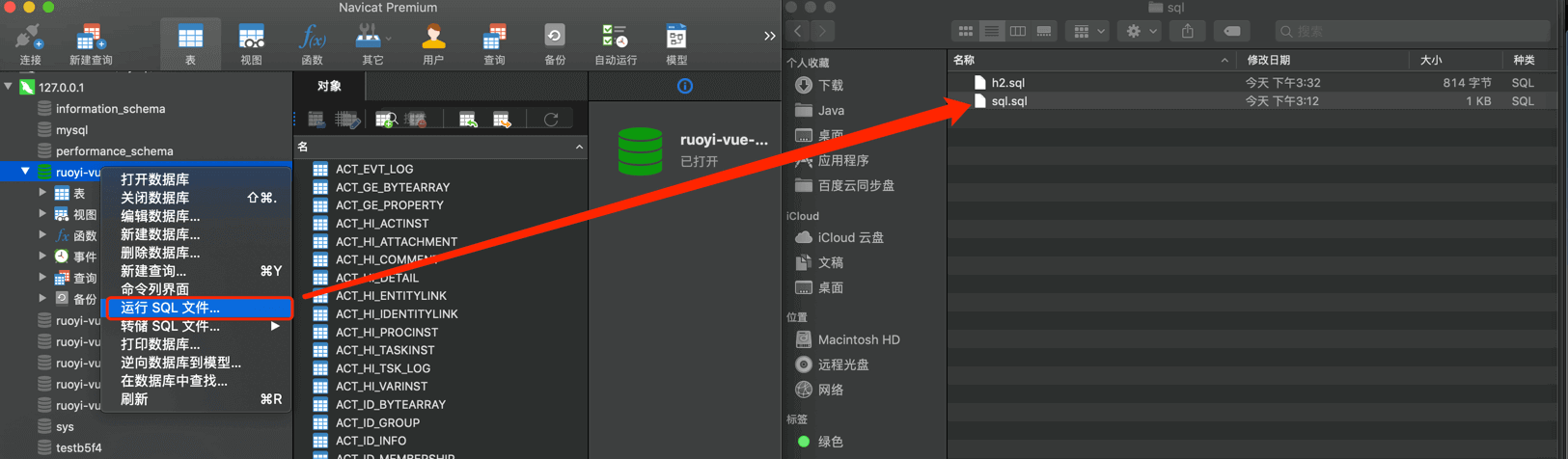Image resolution: width=1568 pixels, height=459 pixels.
Task: Open the View toolbar icon
Action: pyautogui.click(x=251, y=43)
